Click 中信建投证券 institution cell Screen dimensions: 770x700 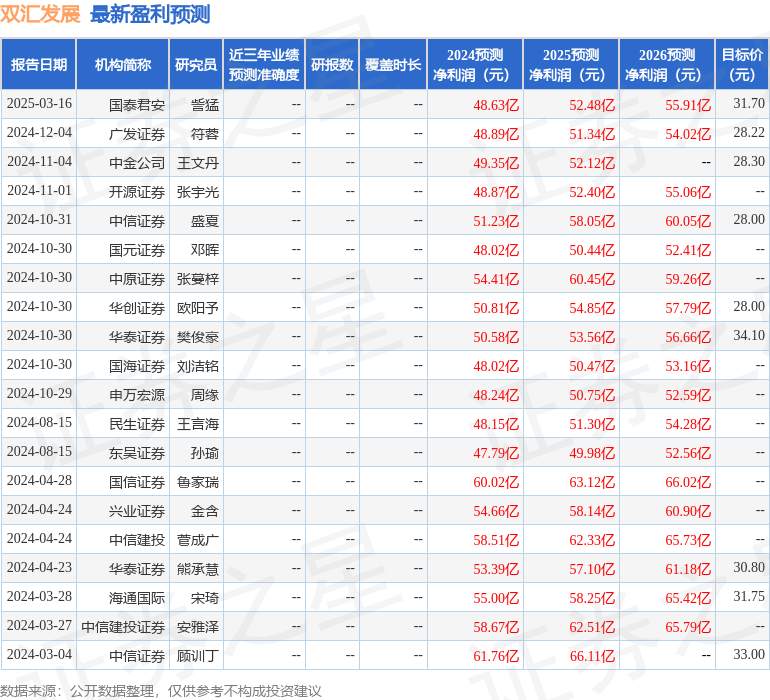123,627
